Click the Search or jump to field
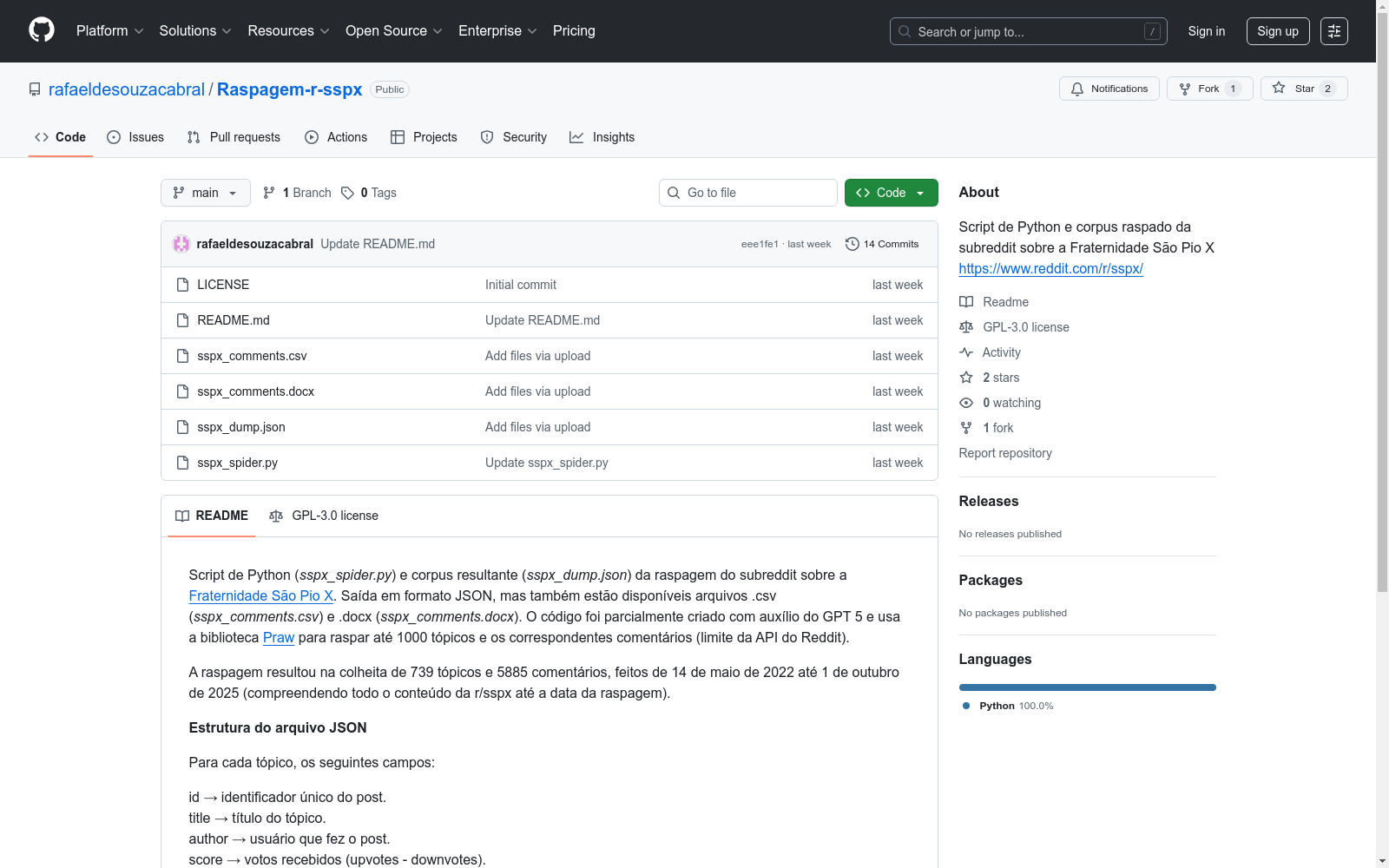The width and height of the screenshot is (1389, 868). click(1029, 31)
